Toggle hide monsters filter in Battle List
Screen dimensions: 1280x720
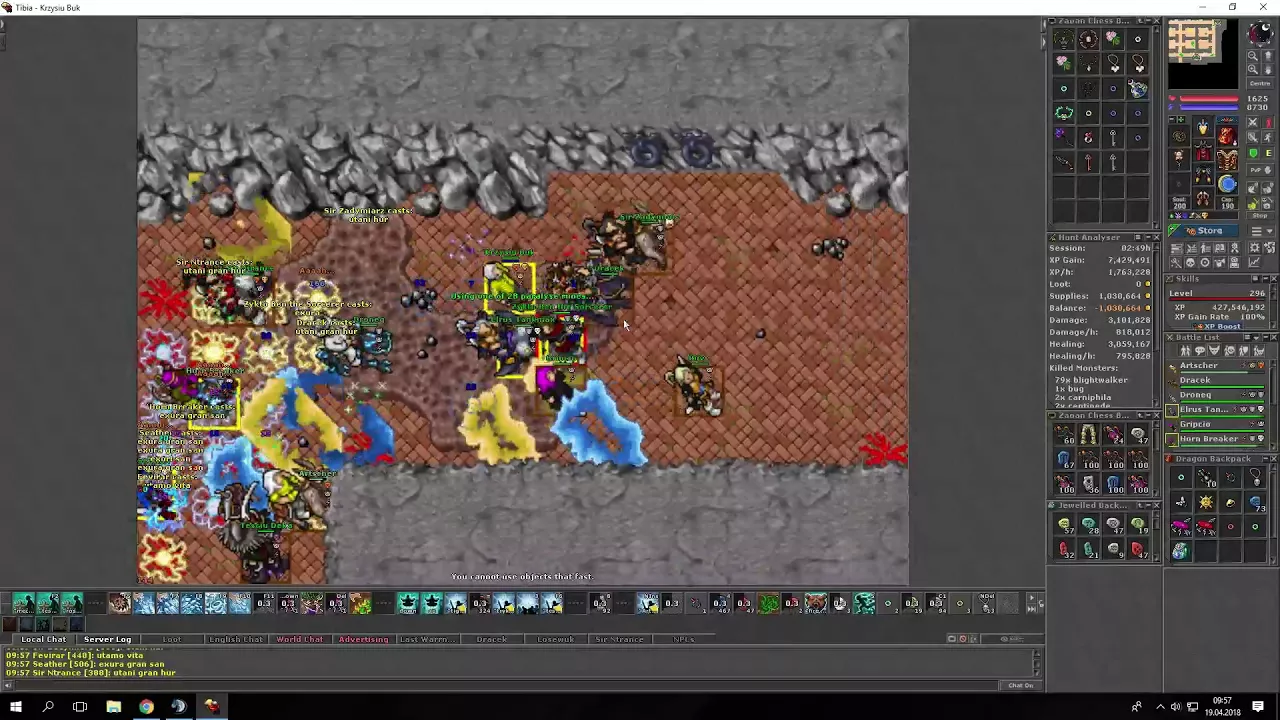tap(1214, 350)
